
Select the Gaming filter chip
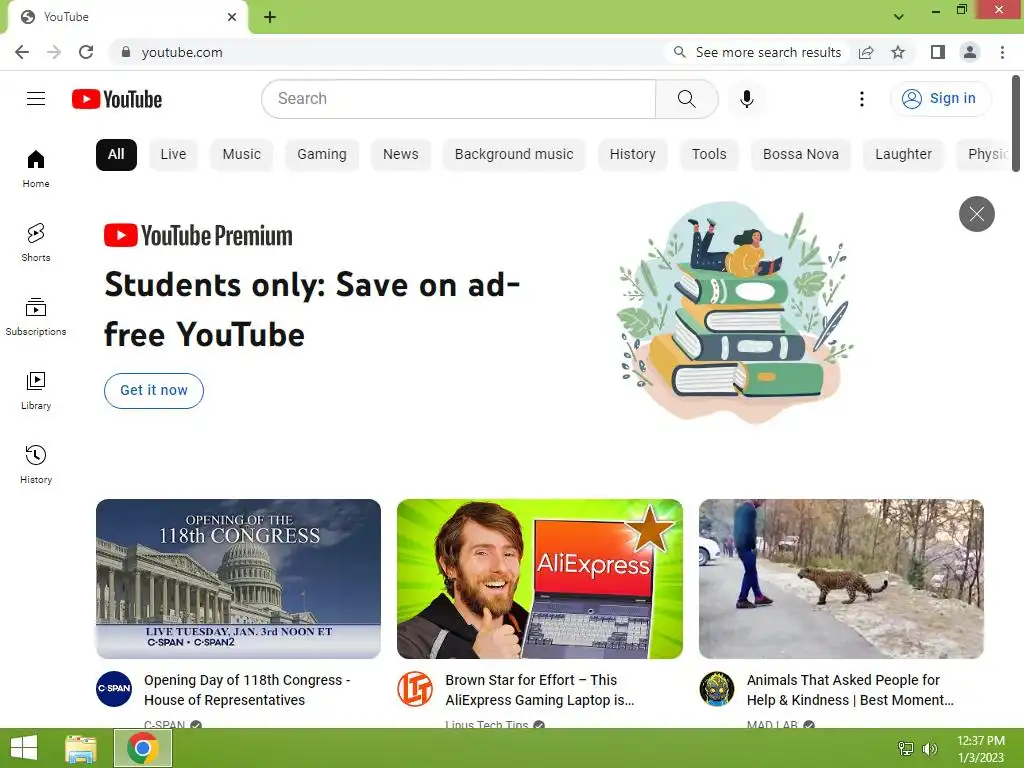pyautogui.click(x=322, y=155)
